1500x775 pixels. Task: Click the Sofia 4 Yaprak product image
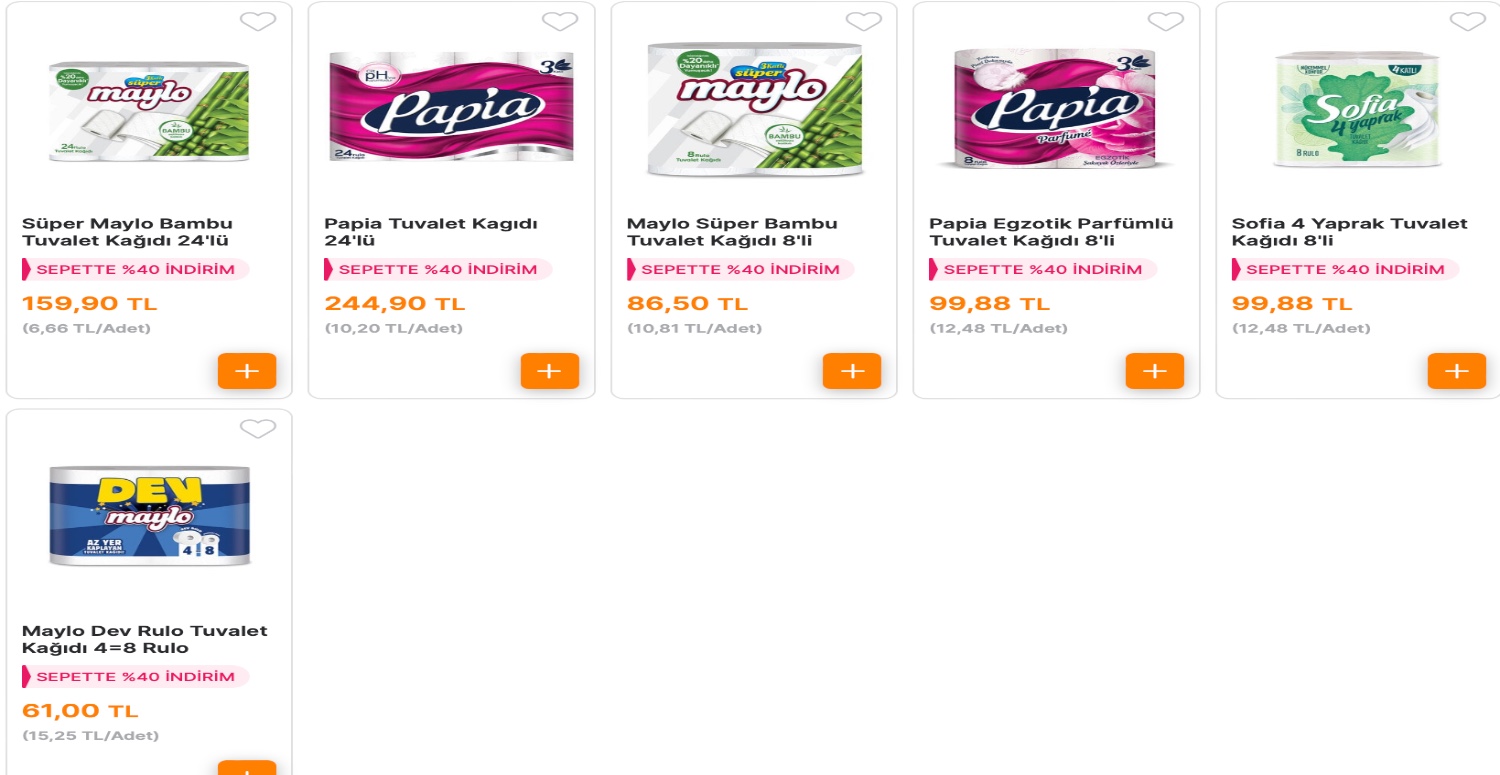1358,109
